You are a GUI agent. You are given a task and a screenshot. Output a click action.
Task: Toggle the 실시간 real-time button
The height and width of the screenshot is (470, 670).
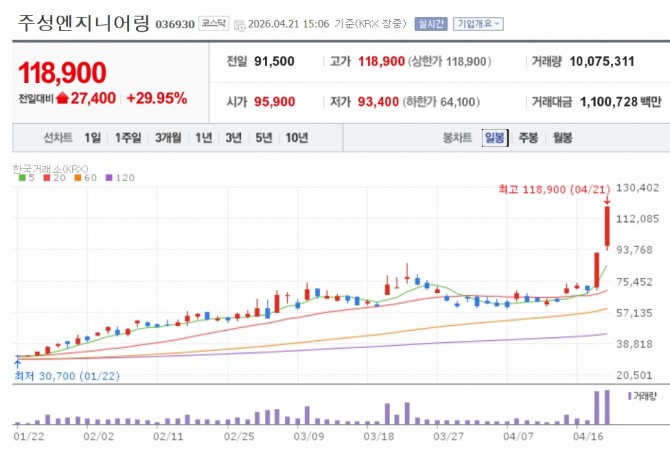tap(431, 24)
